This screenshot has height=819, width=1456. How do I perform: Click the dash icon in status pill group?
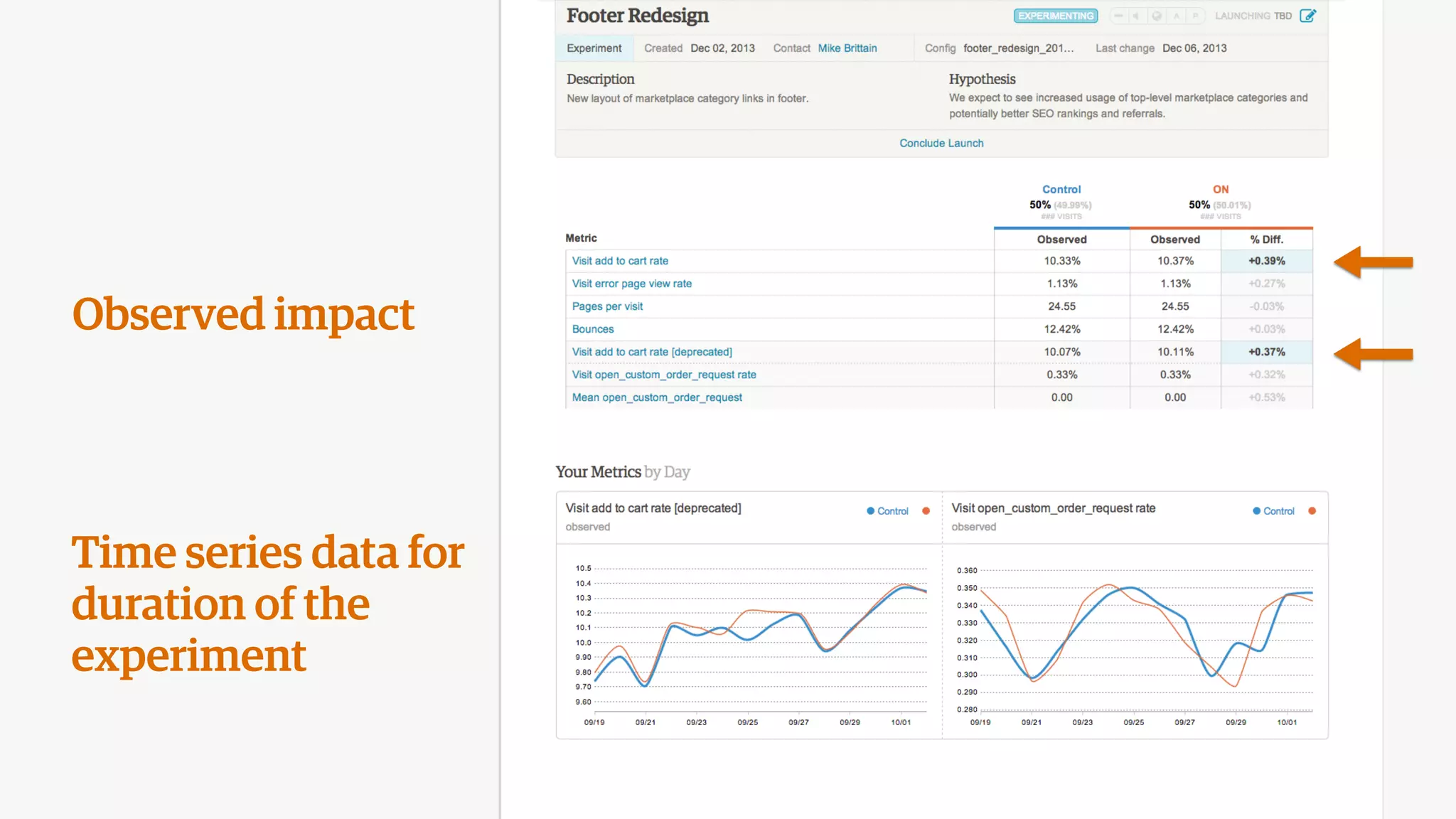1118,16
